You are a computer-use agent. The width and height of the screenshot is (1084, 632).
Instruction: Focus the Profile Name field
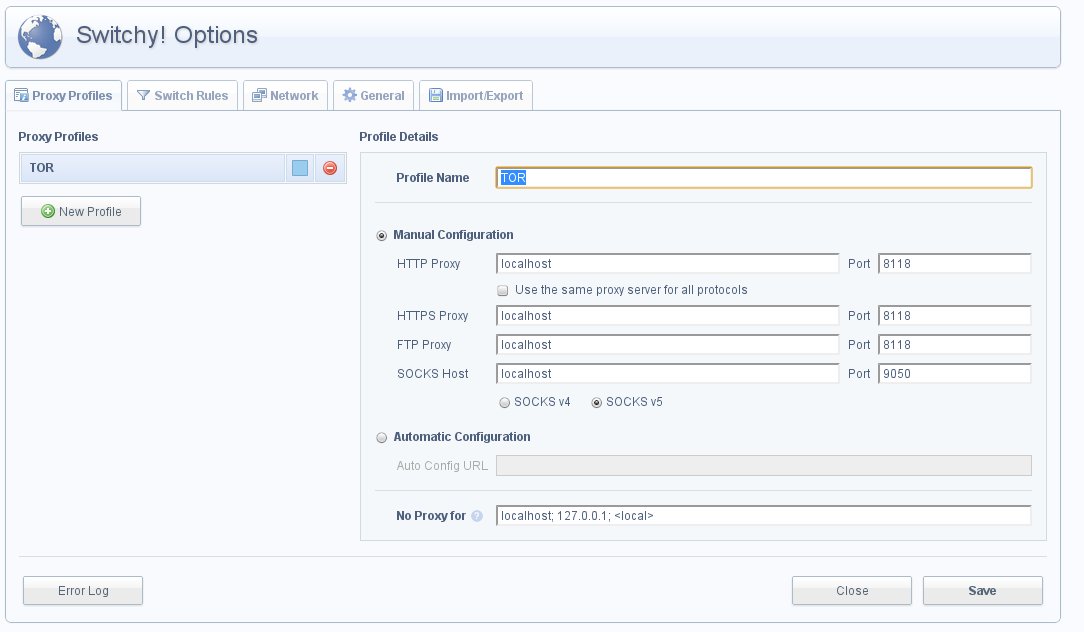(x=764, y=178)
